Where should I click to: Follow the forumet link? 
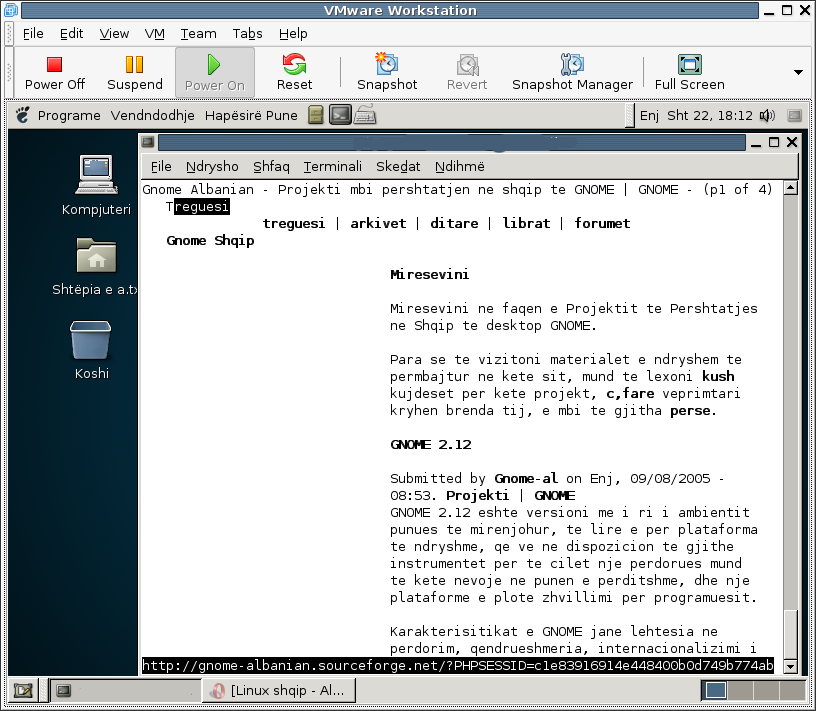tap(602, 223)
